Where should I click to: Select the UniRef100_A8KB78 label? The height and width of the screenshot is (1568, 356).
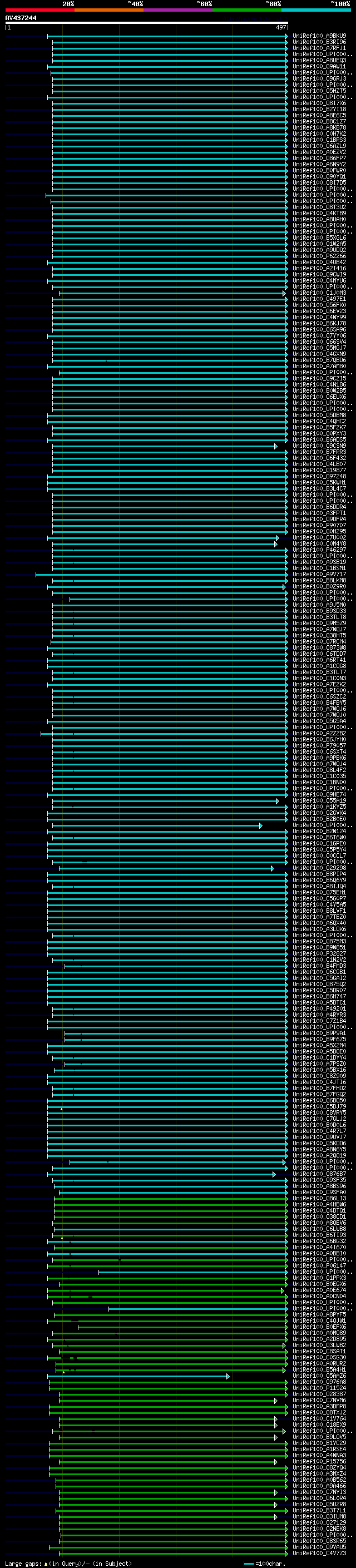319,127
